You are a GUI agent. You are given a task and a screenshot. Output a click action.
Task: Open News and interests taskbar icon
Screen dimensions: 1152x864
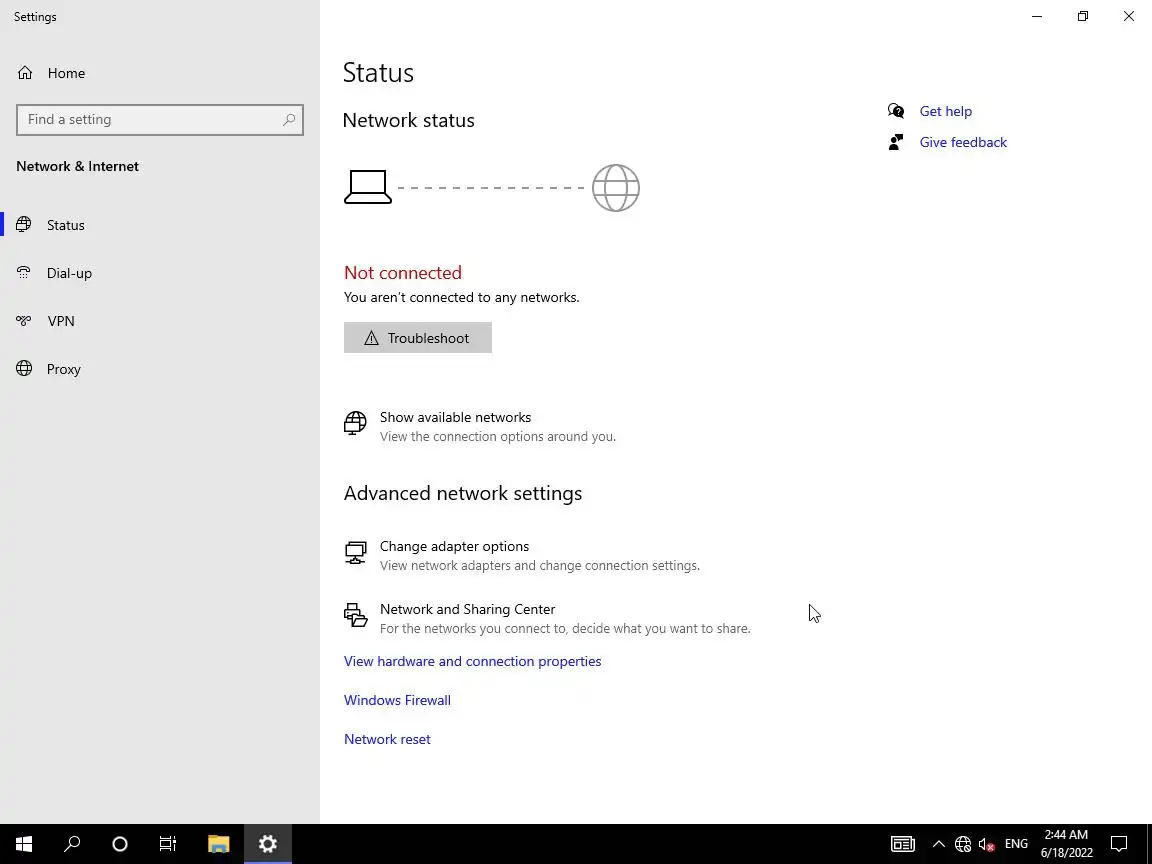pos(902,844)
